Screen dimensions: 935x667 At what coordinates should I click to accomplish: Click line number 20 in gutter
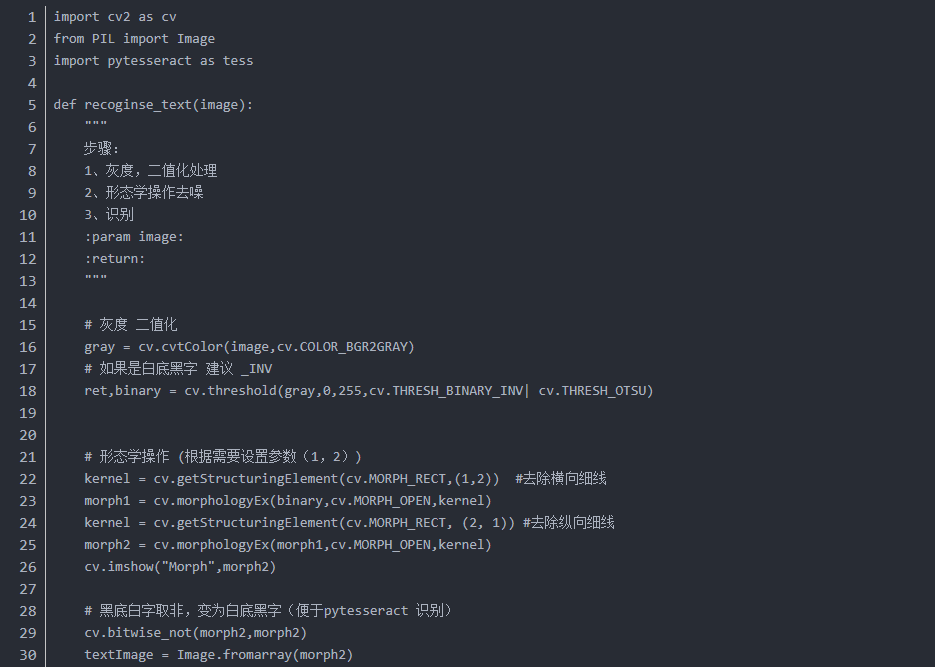click(28, 435)
